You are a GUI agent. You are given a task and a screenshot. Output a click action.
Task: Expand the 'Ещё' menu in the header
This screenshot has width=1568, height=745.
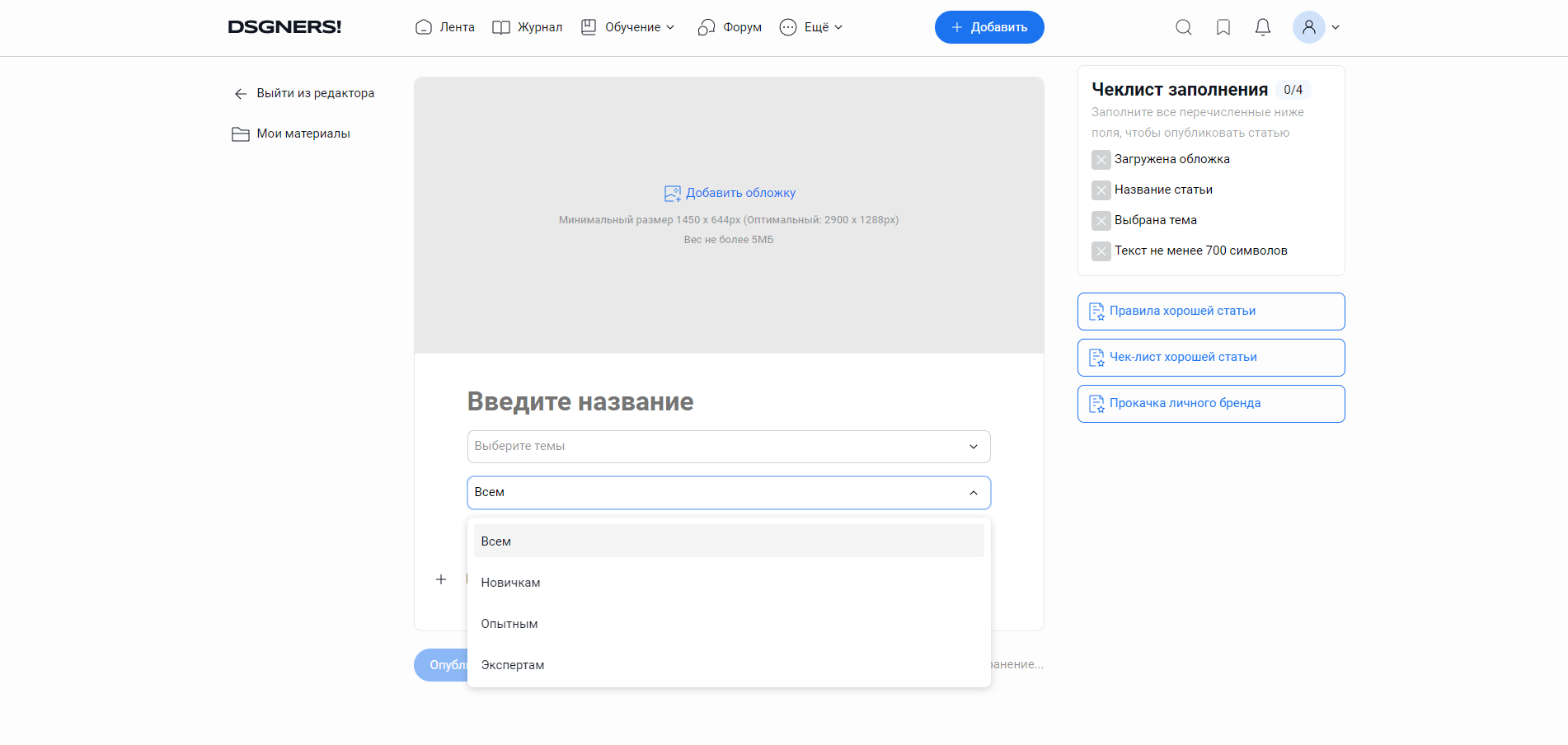tap(811, 26)
